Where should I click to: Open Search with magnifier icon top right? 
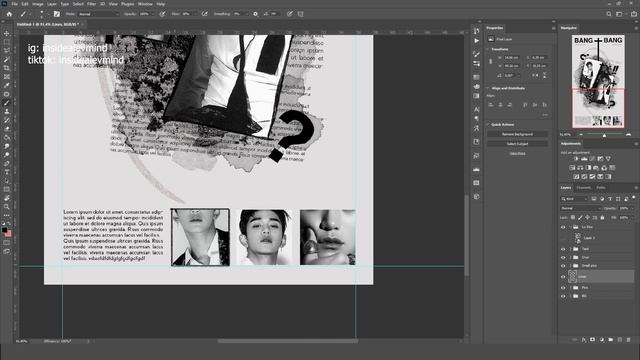(x=609, y=14)
